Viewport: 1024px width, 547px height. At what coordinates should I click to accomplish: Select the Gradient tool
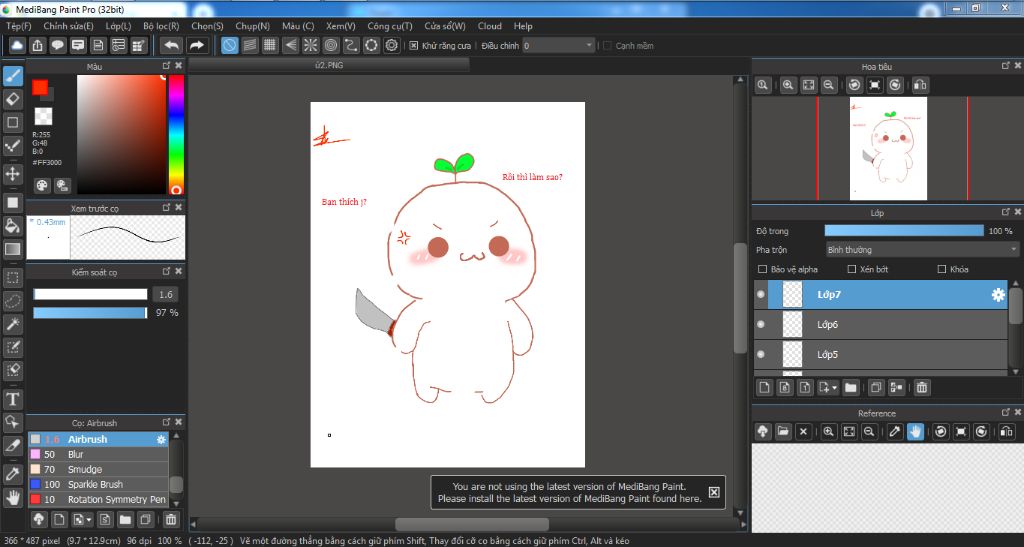12,249
